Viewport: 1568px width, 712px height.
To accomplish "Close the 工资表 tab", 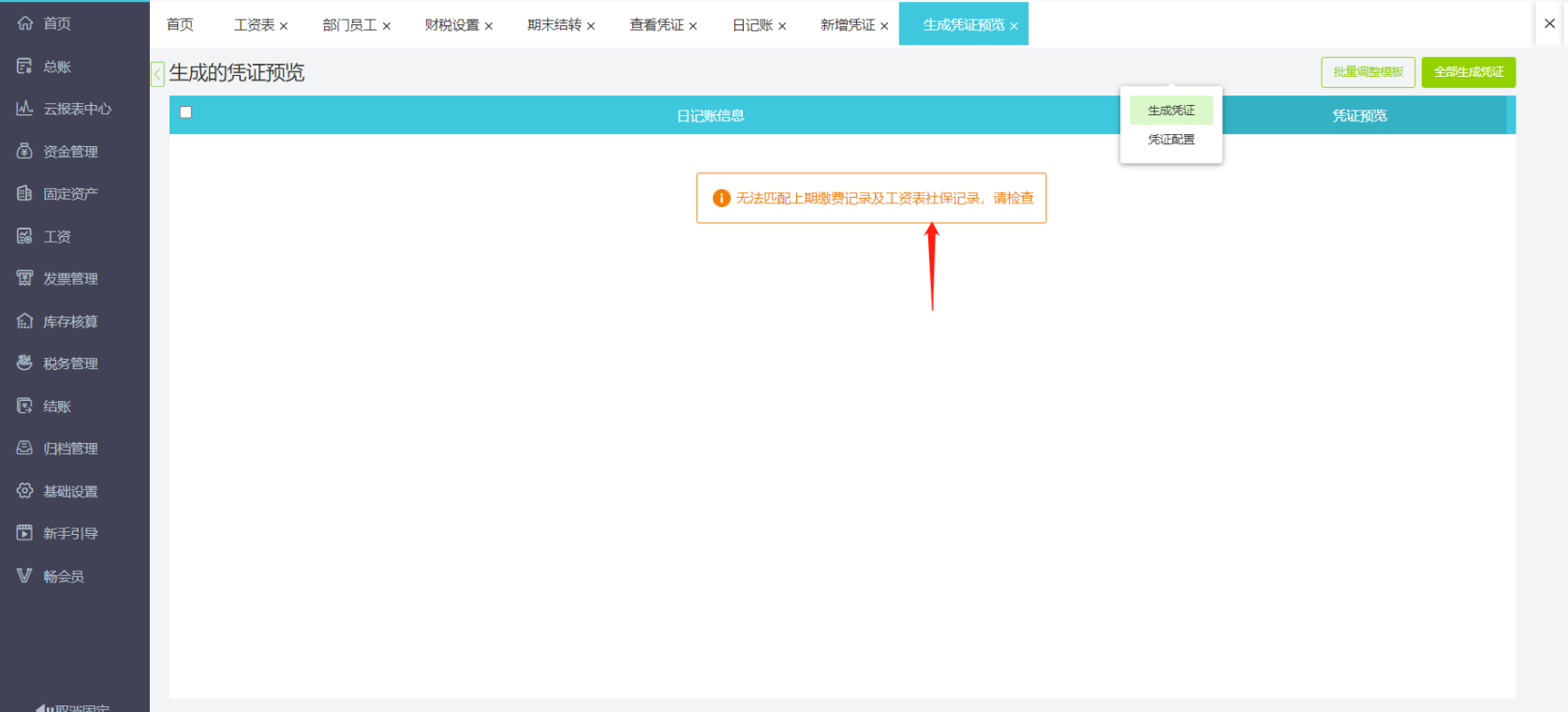I will pyautogui.click(x=284, y=26).
